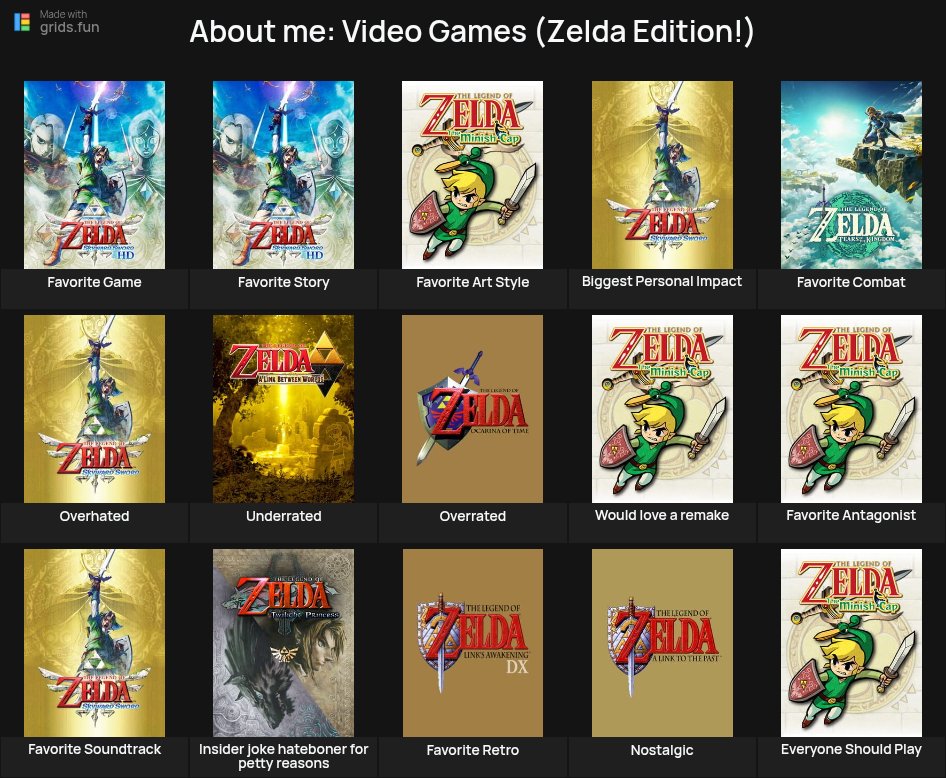Click the 'Favorite Art Style' label
Screen dimensions: 946x778
pyautogui.click(x=472, y=282)
